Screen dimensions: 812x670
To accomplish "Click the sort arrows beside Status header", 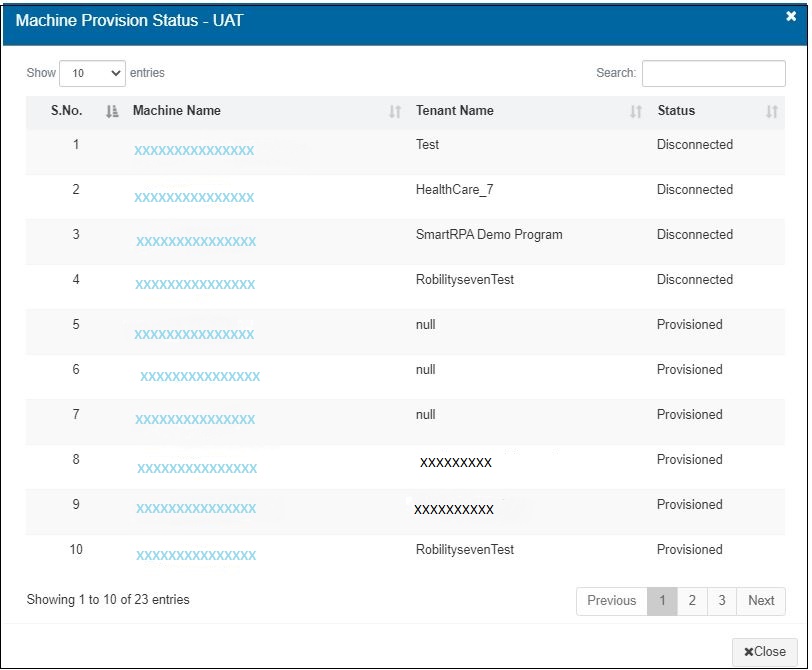I will (771, 112).
